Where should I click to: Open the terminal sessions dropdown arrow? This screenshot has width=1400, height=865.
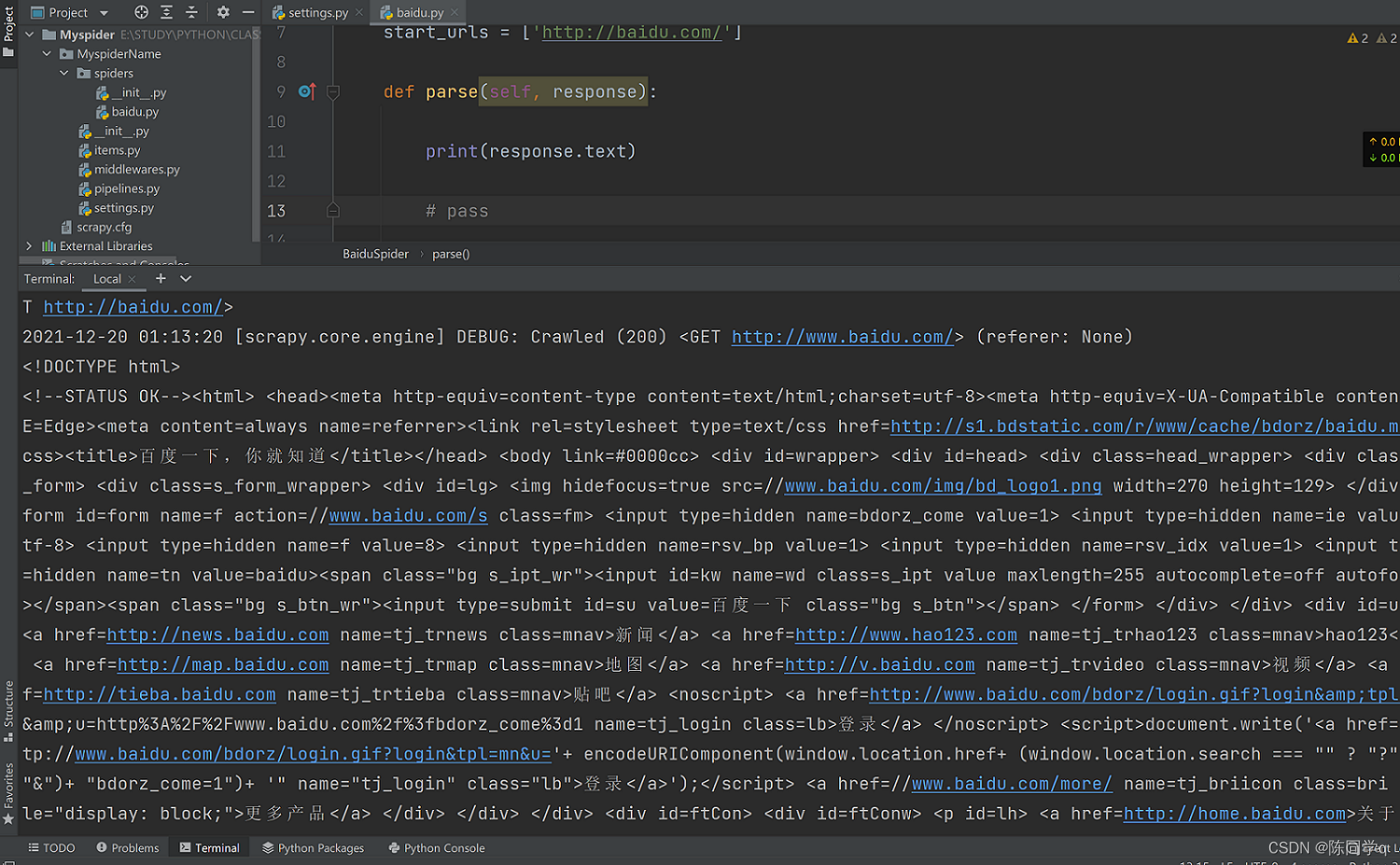pyautogui.click(x=186, y=278)
